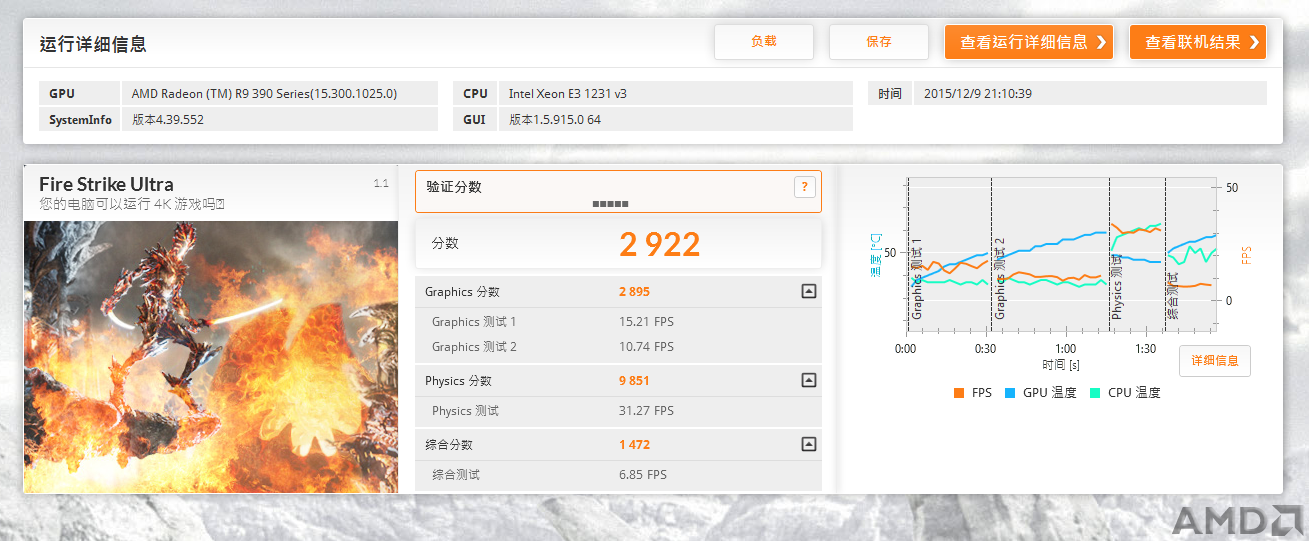Select Physics 测试 result 31.27 FPS
Screen dimensions: 1309x541
click(x=646, y=411)
